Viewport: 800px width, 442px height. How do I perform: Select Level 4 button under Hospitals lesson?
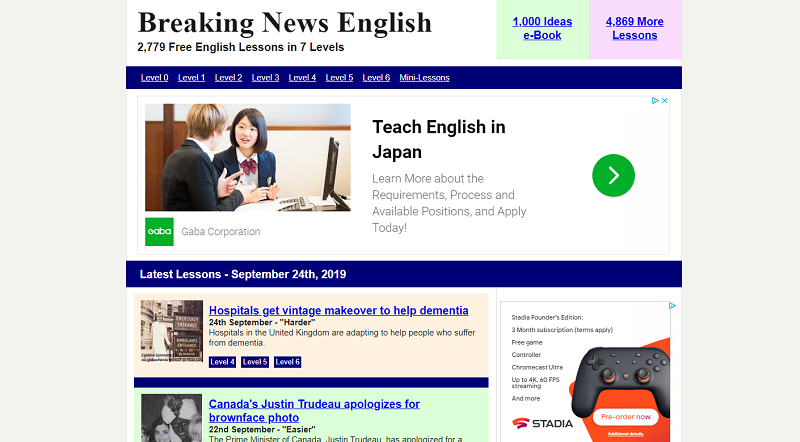click(222, 362)
